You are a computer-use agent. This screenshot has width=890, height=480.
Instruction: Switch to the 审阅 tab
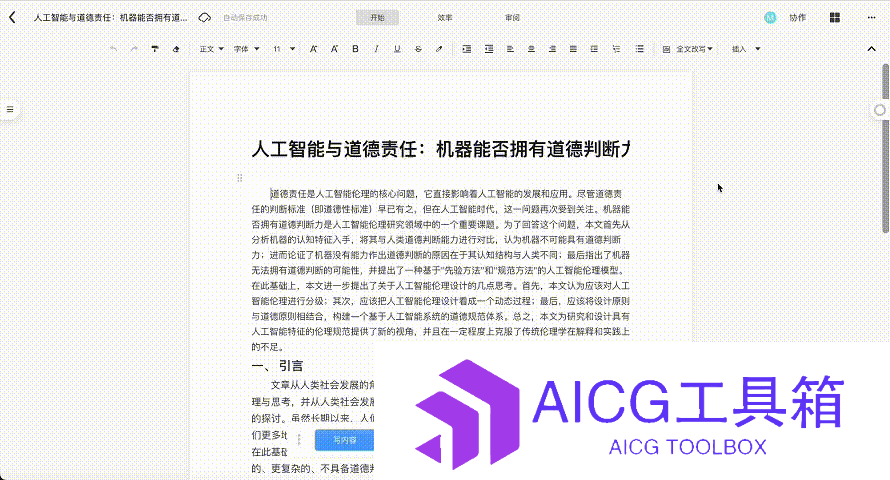(x=513, y=18)
